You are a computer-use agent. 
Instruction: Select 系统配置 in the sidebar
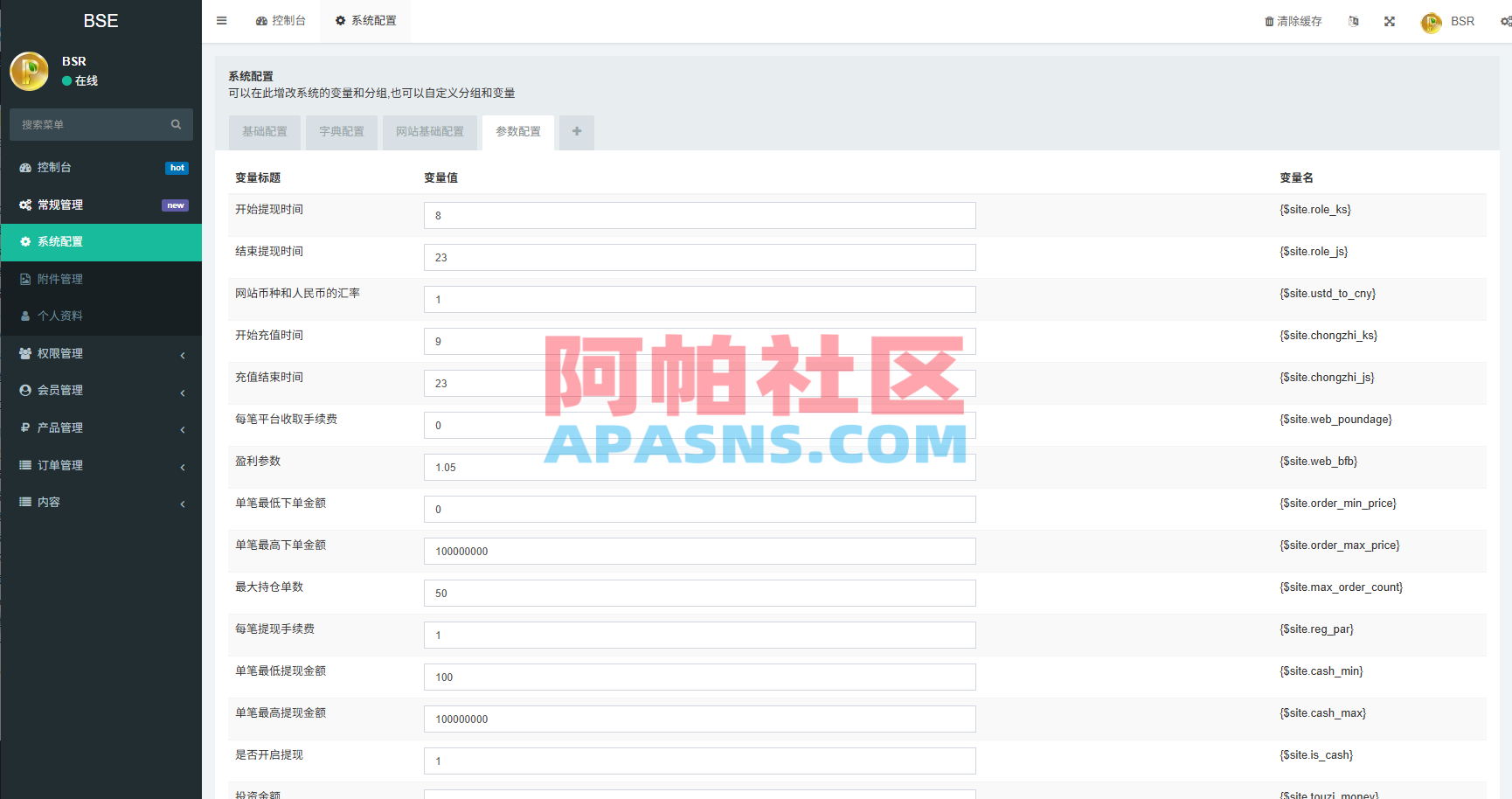(101, 242)
